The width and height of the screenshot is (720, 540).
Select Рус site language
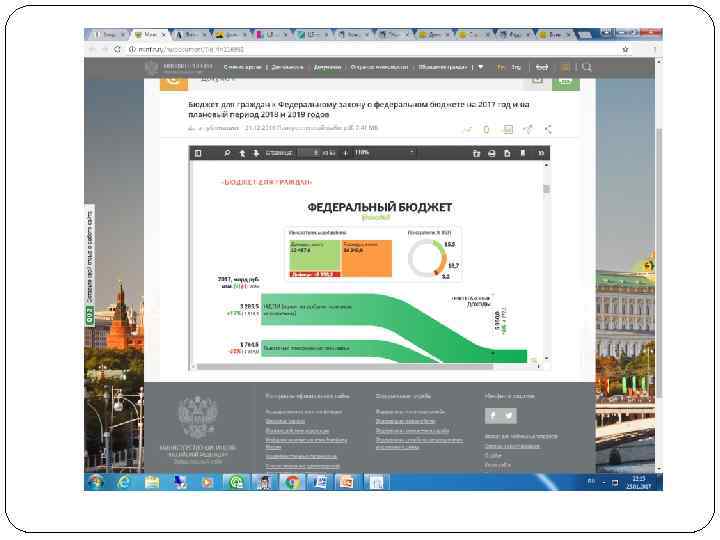point(501,68)
